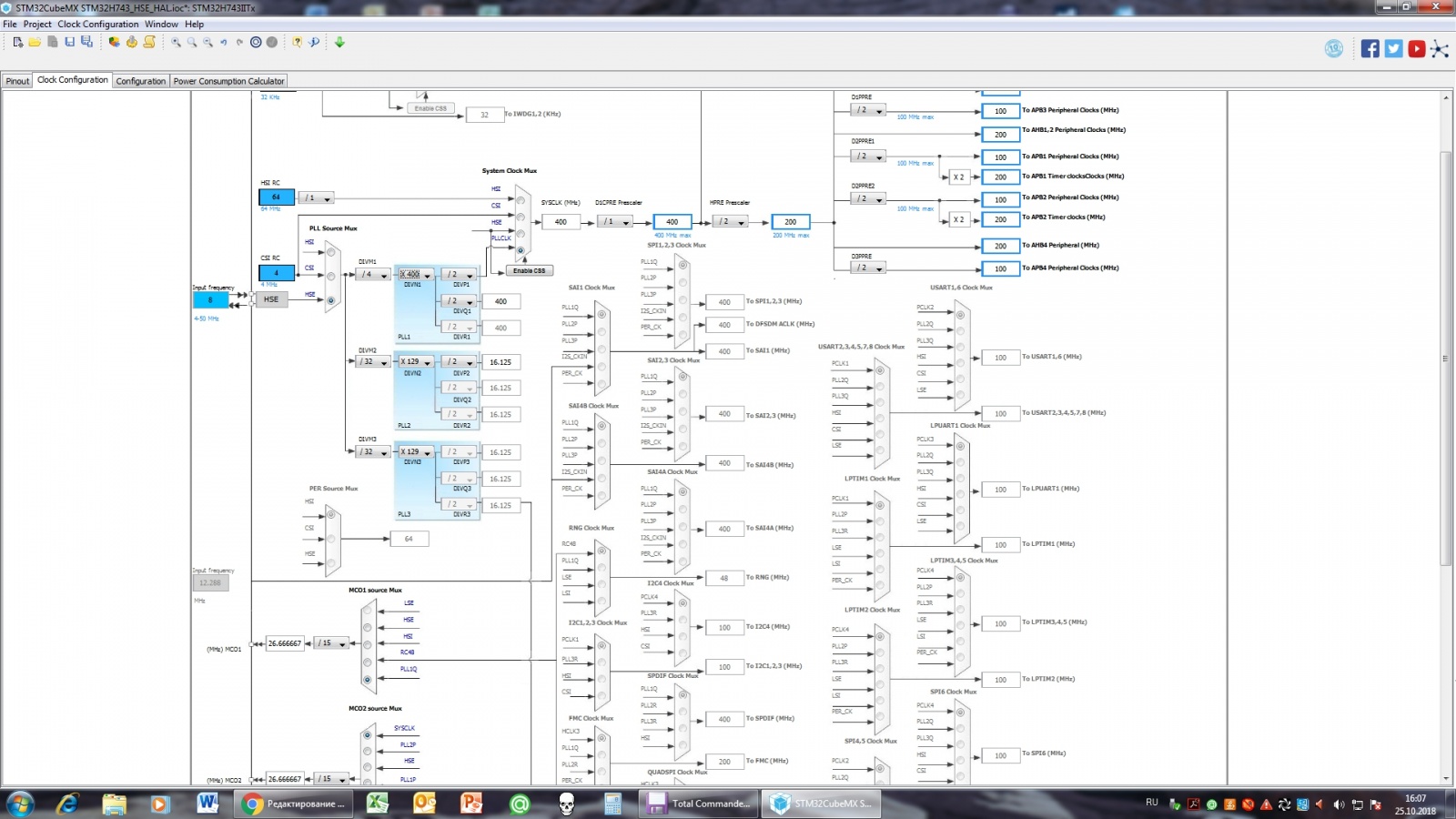Open Excel from the taskbar
The height and width of the screenshot is (819, 1456).
click(x=378, y=804)
